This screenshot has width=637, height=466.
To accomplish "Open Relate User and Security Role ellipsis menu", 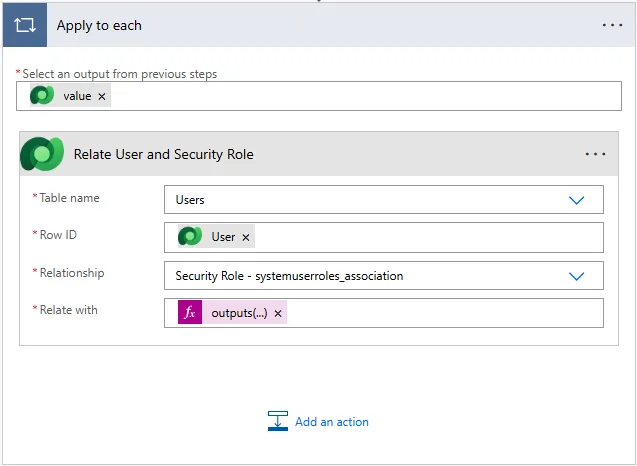I will click(595, 154).
